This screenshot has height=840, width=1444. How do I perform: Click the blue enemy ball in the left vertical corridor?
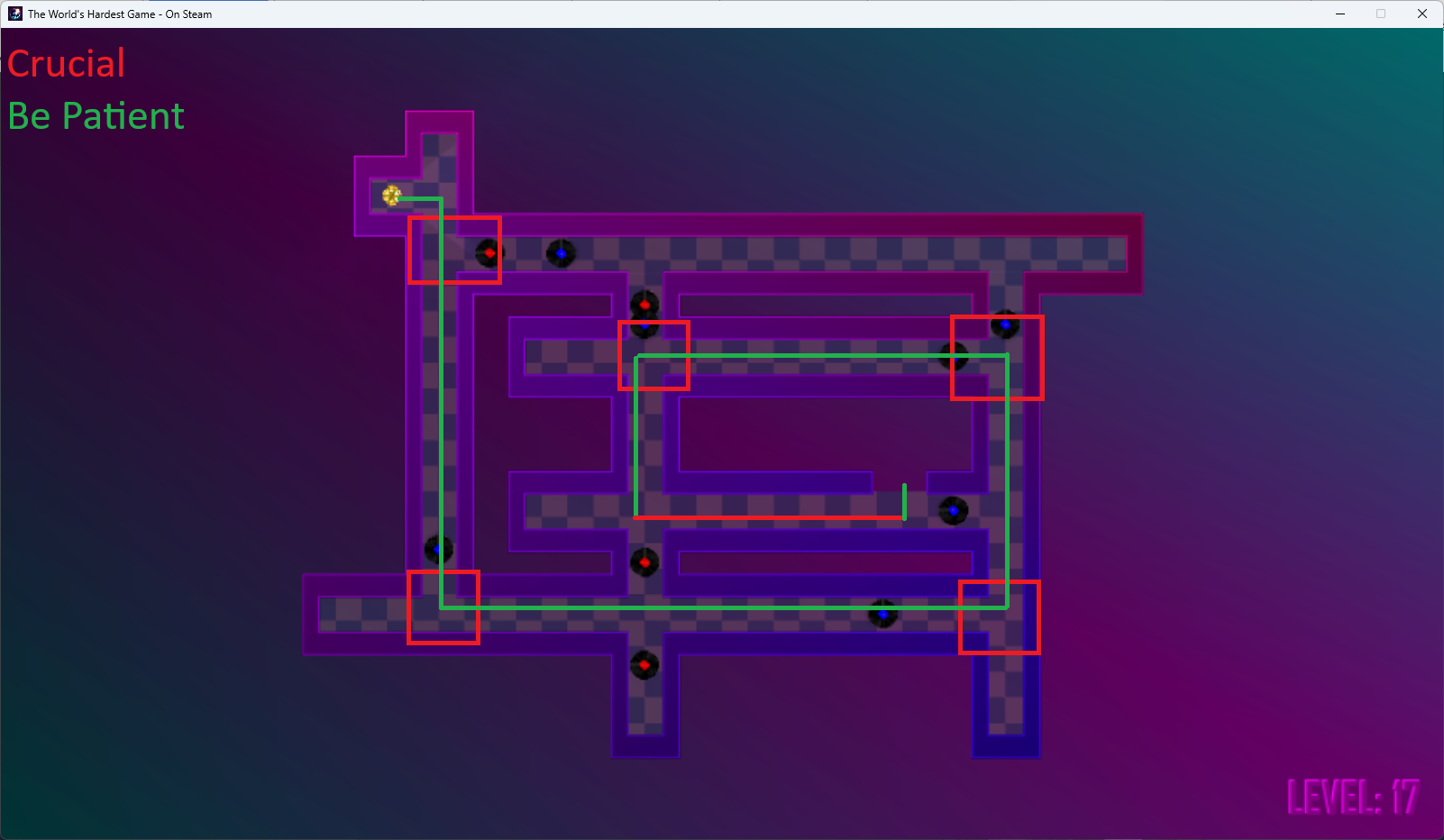tap(439, 549)
